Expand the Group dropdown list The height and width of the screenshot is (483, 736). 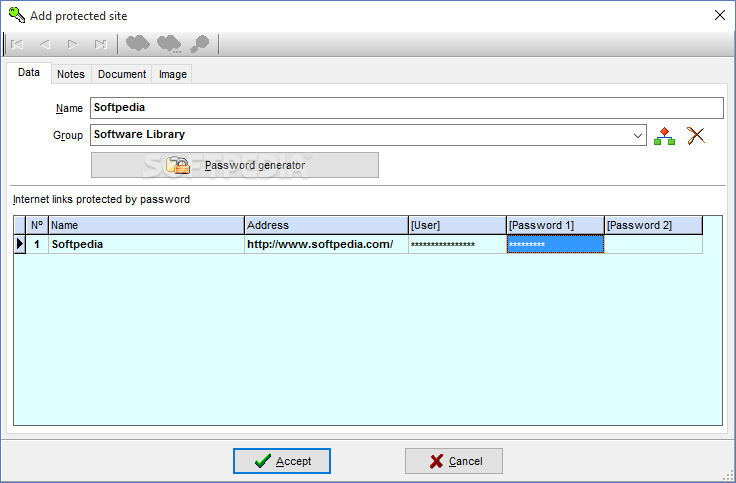637,136
